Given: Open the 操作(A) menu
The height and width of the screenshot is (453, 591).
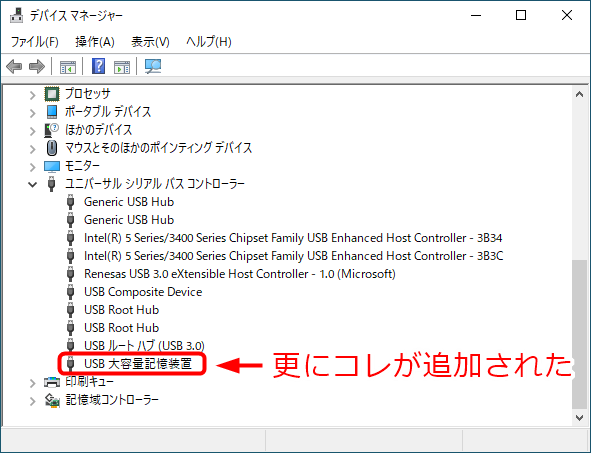Looking at the screenshot, I should click(95, 41).
